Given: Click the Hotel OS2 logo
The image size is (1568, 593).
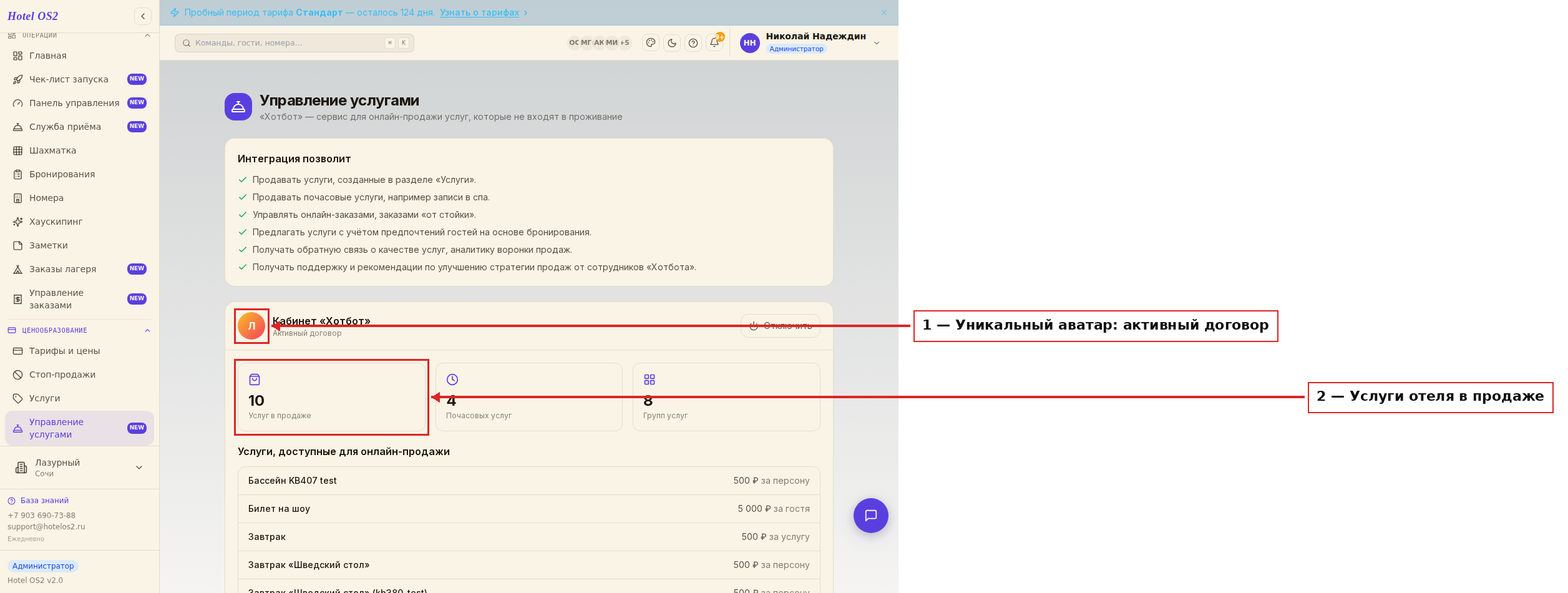Looking at the screenshot, I should (32, 16).
